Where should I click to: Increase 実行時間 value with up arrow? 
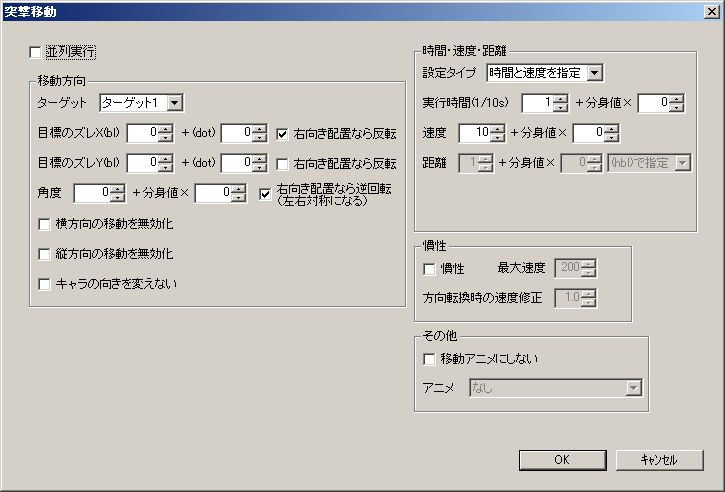[560, 98]
